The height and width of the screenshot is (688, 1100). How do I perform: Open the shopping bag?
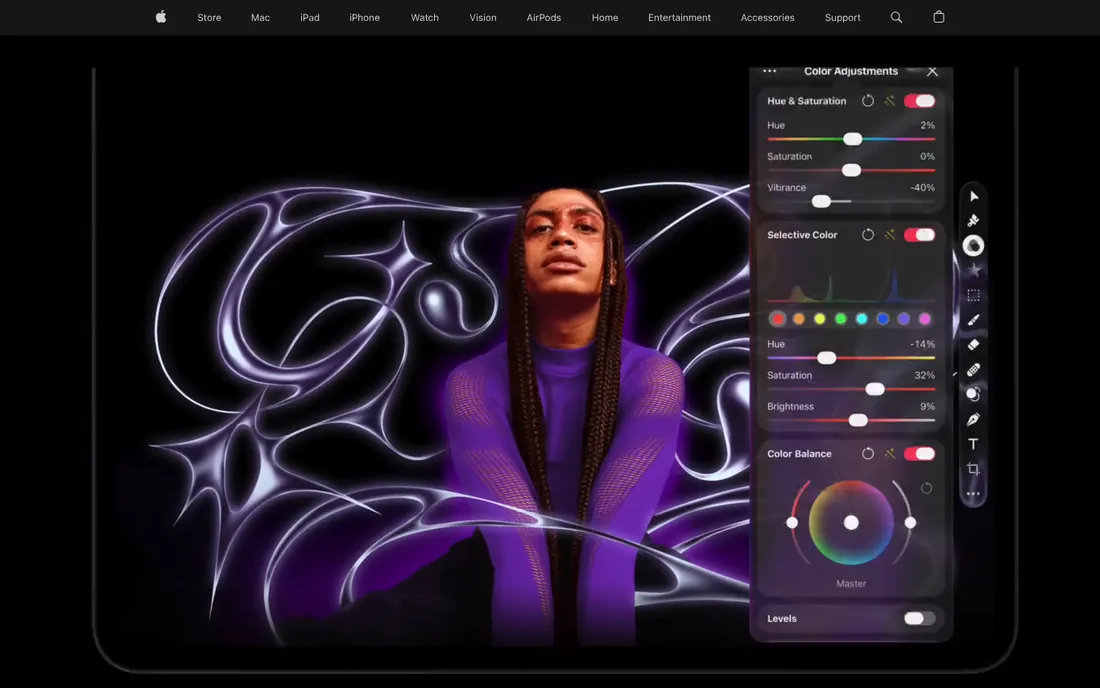939,17
